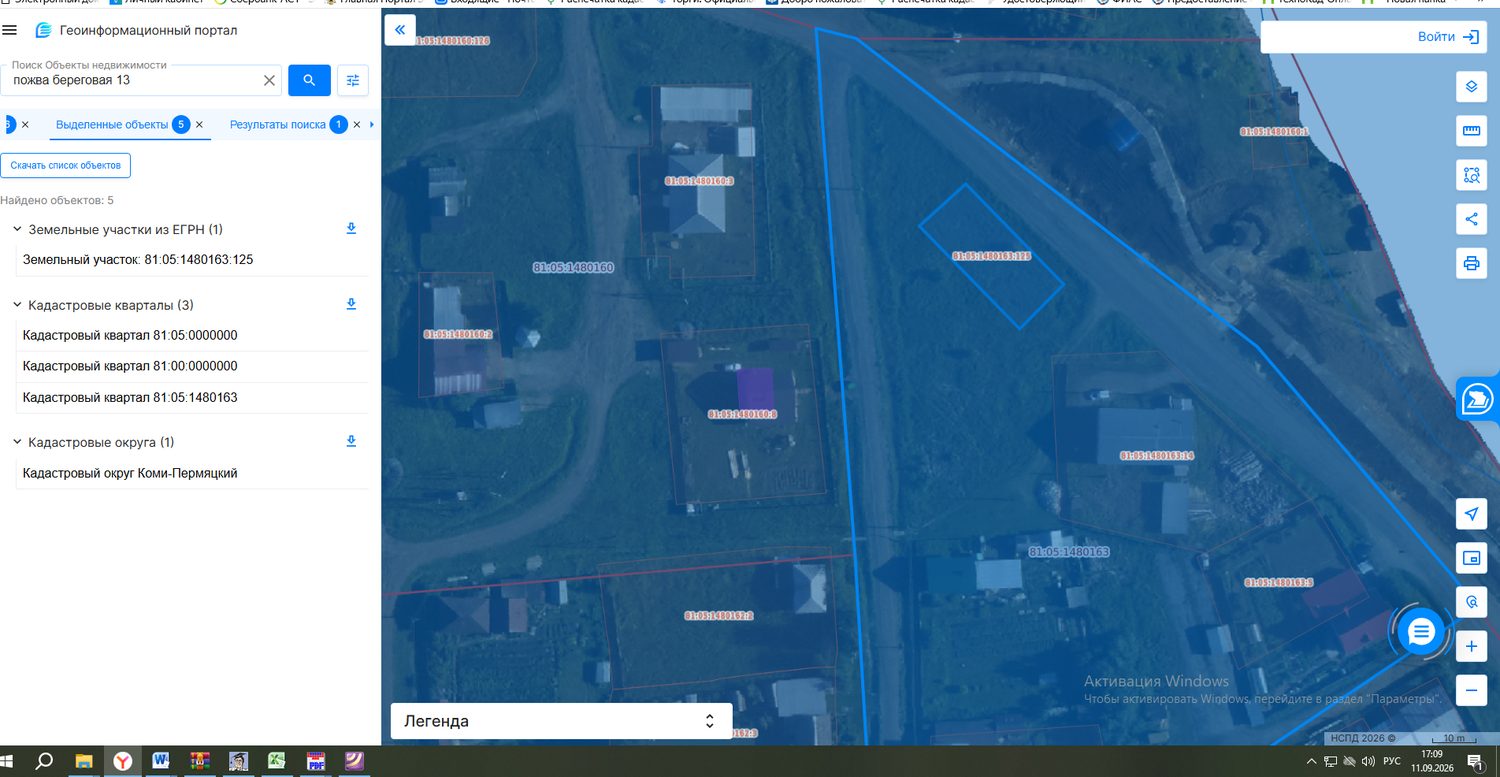The width and height of the screenshot is (1500, 777).
Task: Zoom out with the minus button
Action: coord(1471,690)
